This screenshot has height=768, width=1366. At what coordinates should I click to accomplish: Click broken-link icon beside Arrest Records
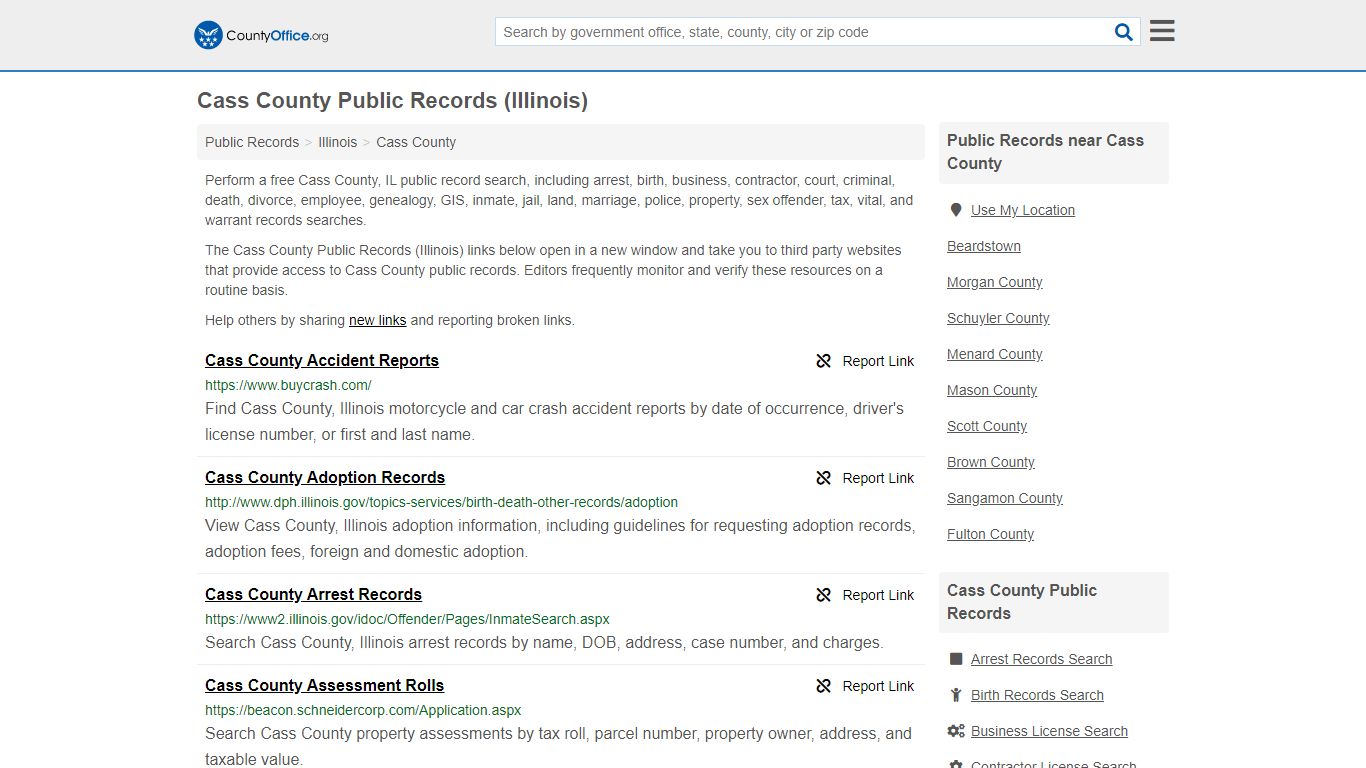(824, 595)
